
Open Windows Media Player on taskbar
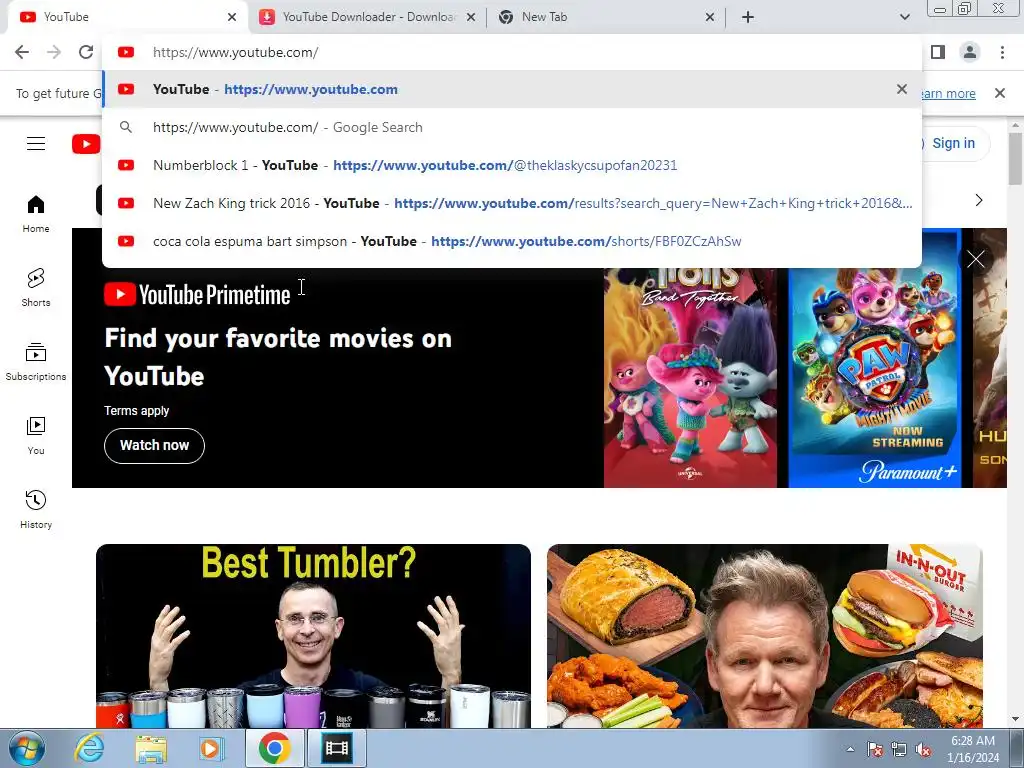pyautogui.click(x=212, y=748)
